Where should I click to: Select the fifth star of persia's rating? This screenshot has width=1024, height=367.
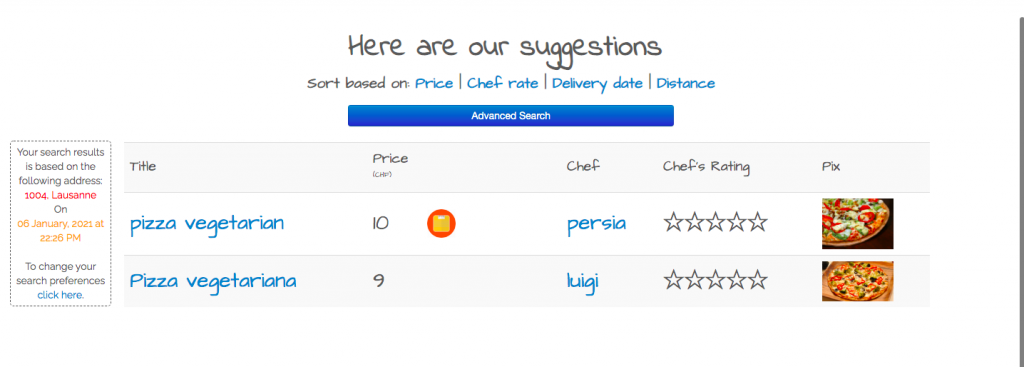[758, 223]
